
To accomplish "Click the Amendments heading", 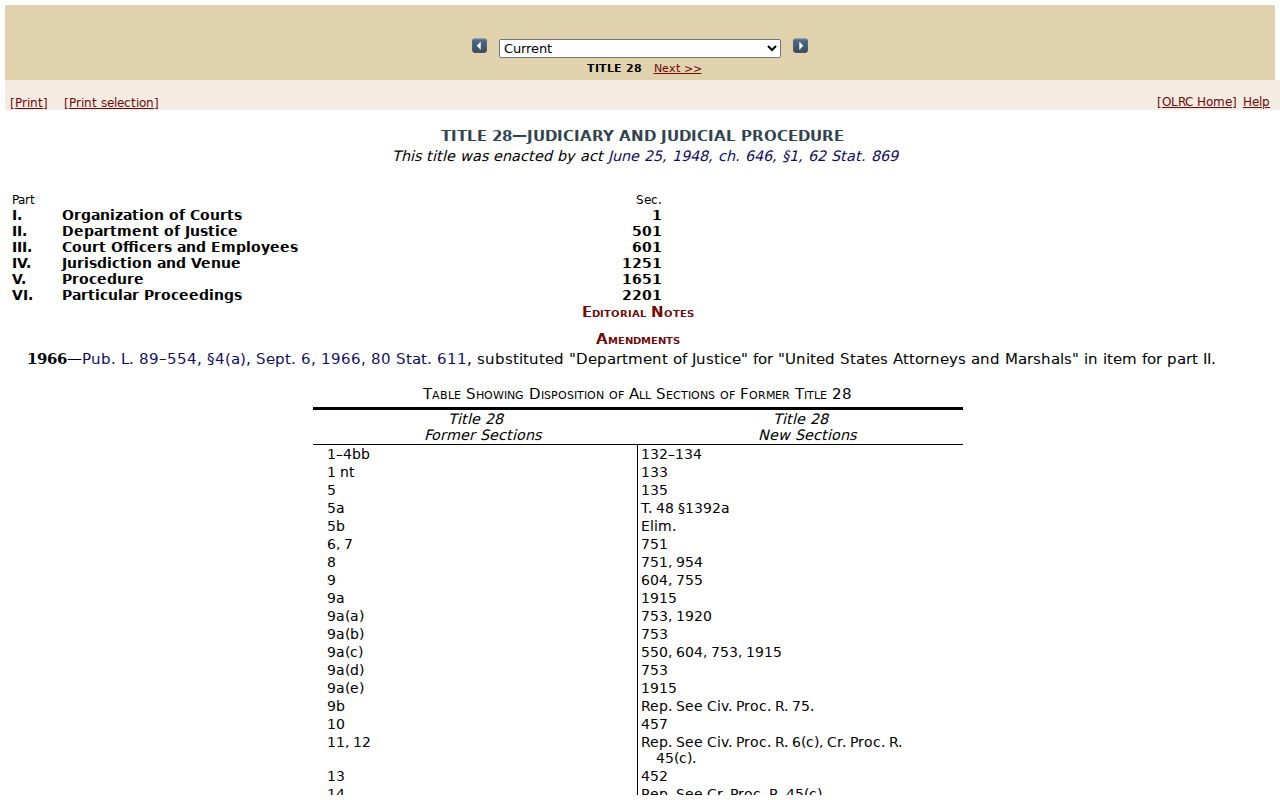I will pos(638,339).
